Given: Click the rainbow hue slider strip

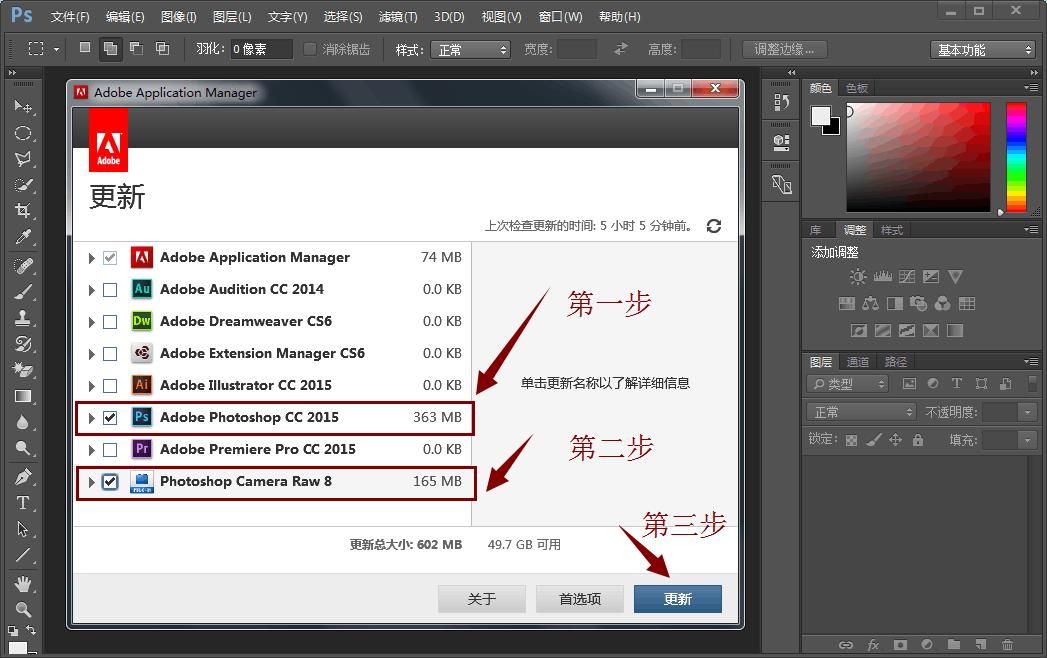Looking at the screenshot, I should (1016, 157).
